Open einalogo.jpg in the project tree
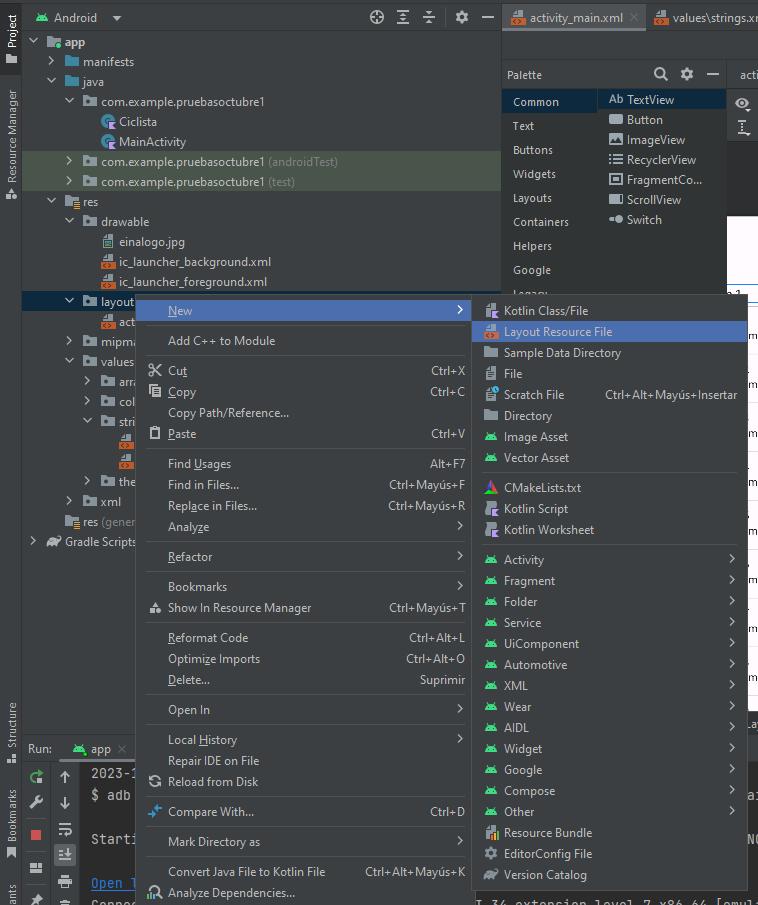 pyautogui.click(x=151, y=242)
